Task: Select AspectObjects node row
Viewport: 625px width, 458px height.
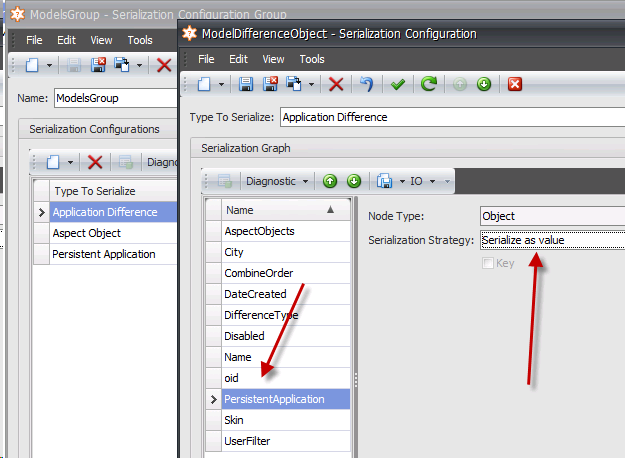Action: click(x=286, y=231)
